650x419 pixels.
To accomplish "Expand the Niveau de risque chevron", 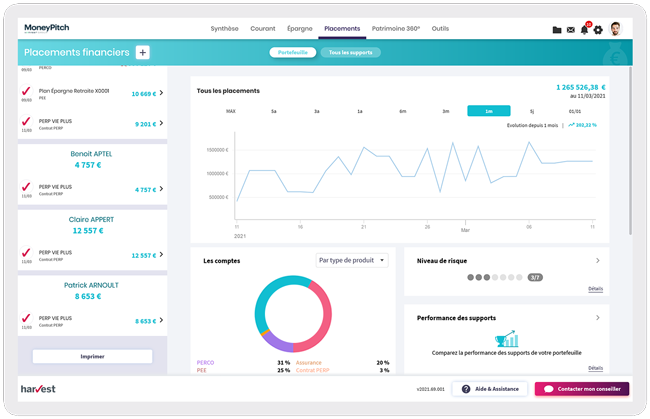I will point(597,260).
